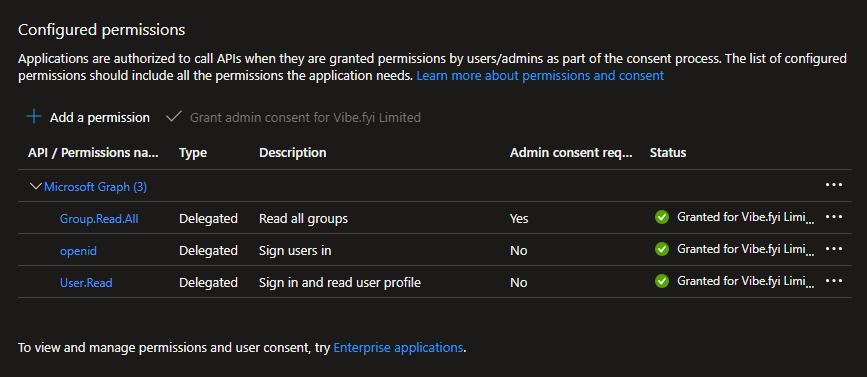Open the openid permission details
The height and width of the screenshot is (377, 867).
pyautogui.click(x=78, y=251)
